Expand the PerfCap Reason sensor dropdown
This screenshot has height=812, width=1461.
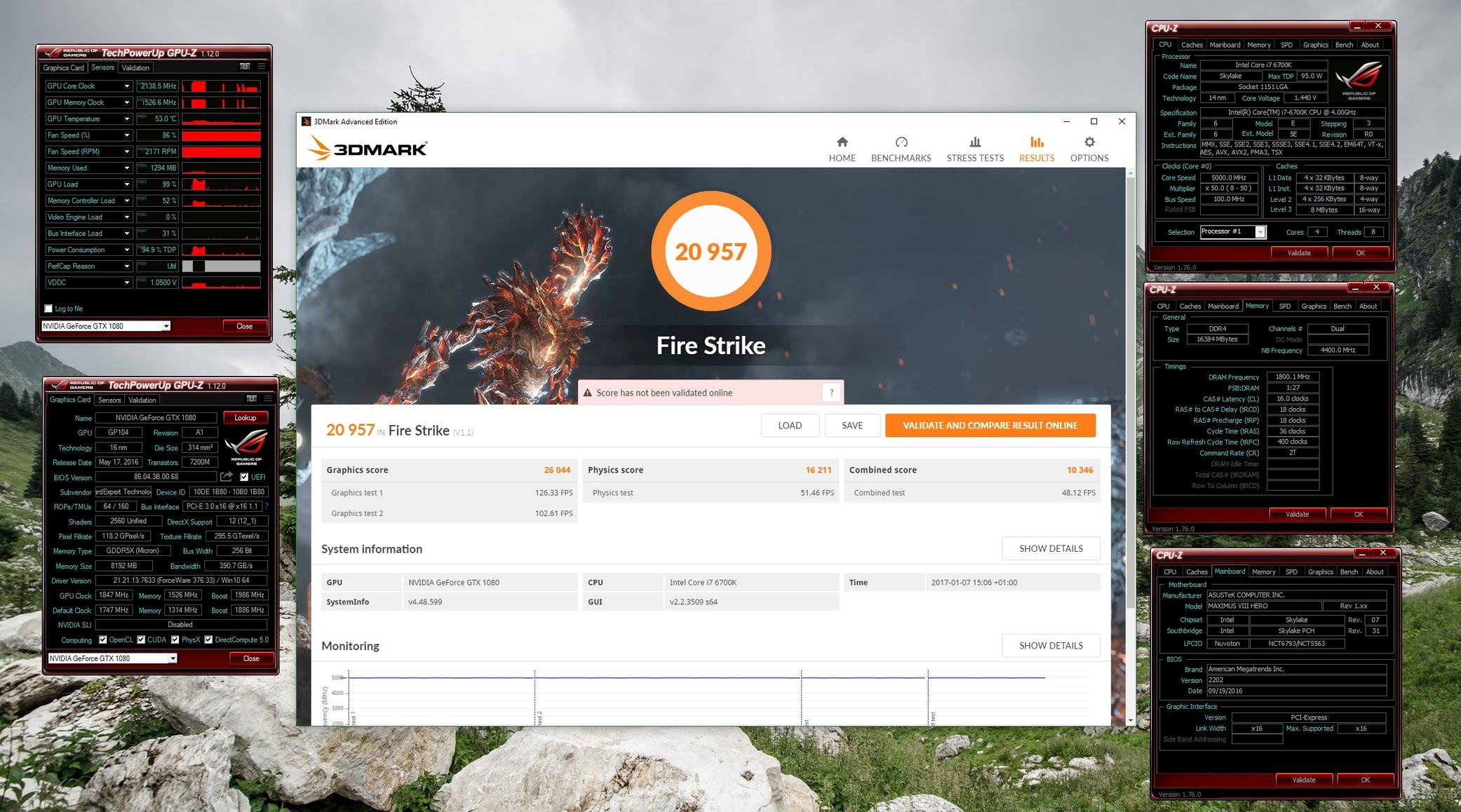pos(127,266)
